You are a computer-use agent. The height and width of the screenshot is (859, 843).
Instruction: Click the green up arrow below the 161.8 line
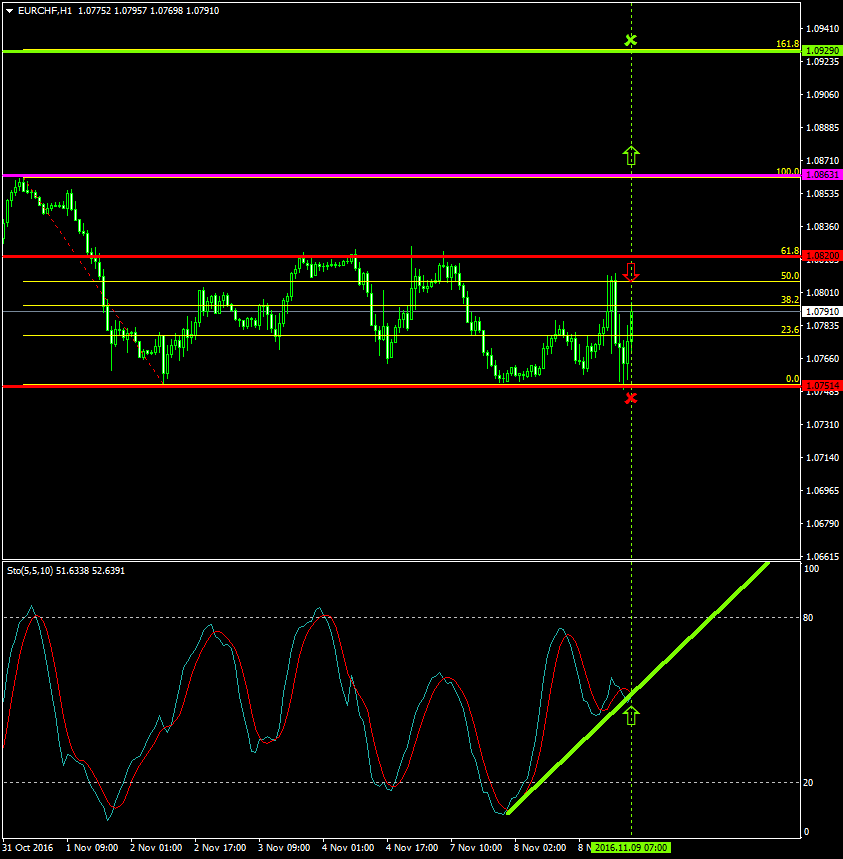[630, 155]
